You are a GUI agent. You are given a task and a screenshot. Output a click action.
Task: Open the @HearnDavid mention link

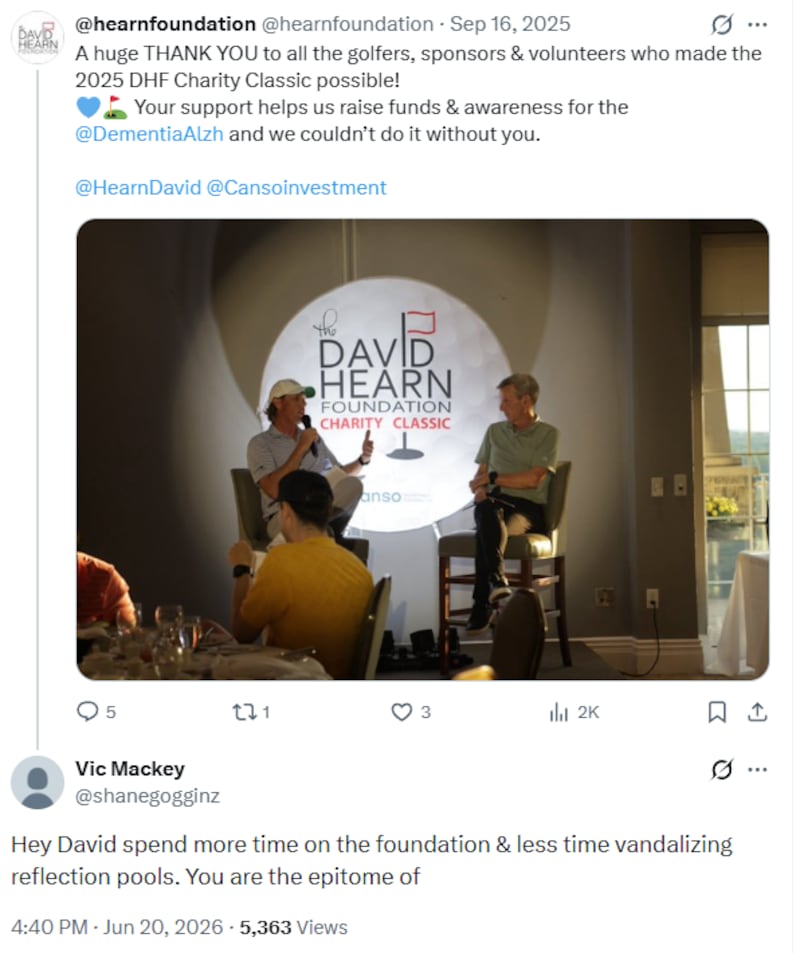coord(138,188)
